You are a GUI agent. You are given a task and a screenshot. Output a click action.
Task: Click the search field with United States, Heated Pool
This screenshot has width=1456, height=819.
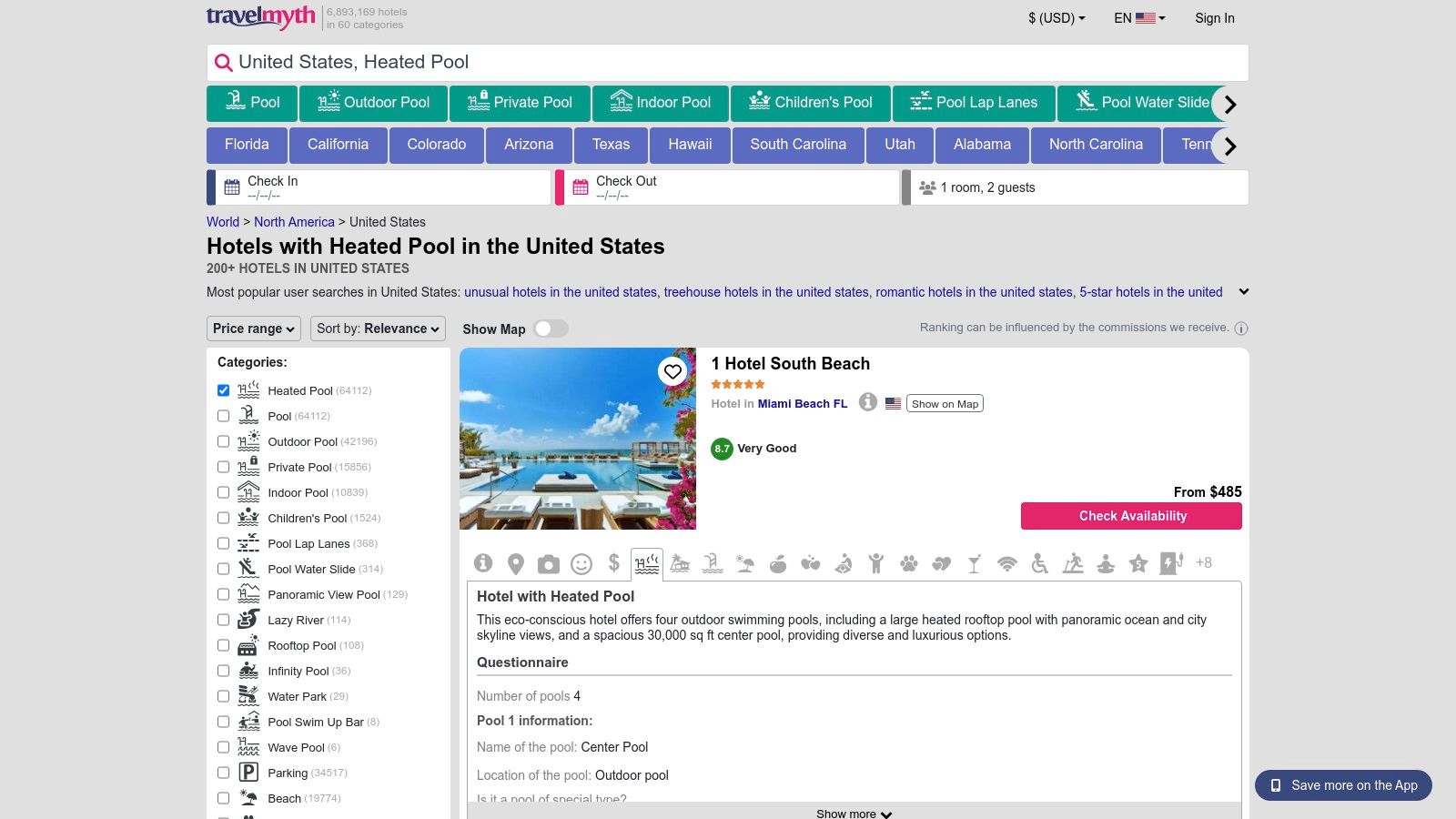coord(728,63)
